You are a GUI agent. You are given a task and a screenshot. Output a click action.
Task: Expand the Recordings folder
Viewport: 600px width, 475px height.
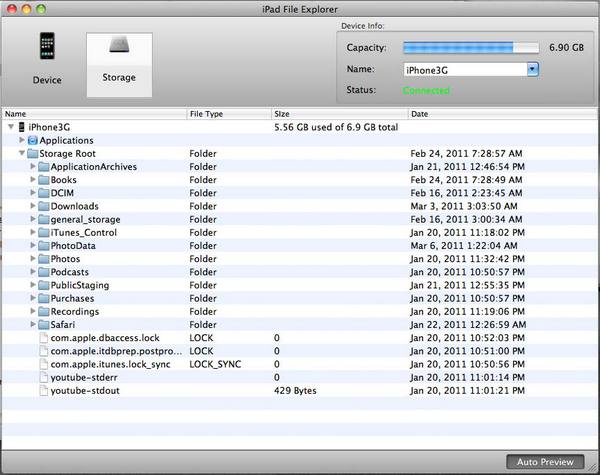[x=33, y=311]
